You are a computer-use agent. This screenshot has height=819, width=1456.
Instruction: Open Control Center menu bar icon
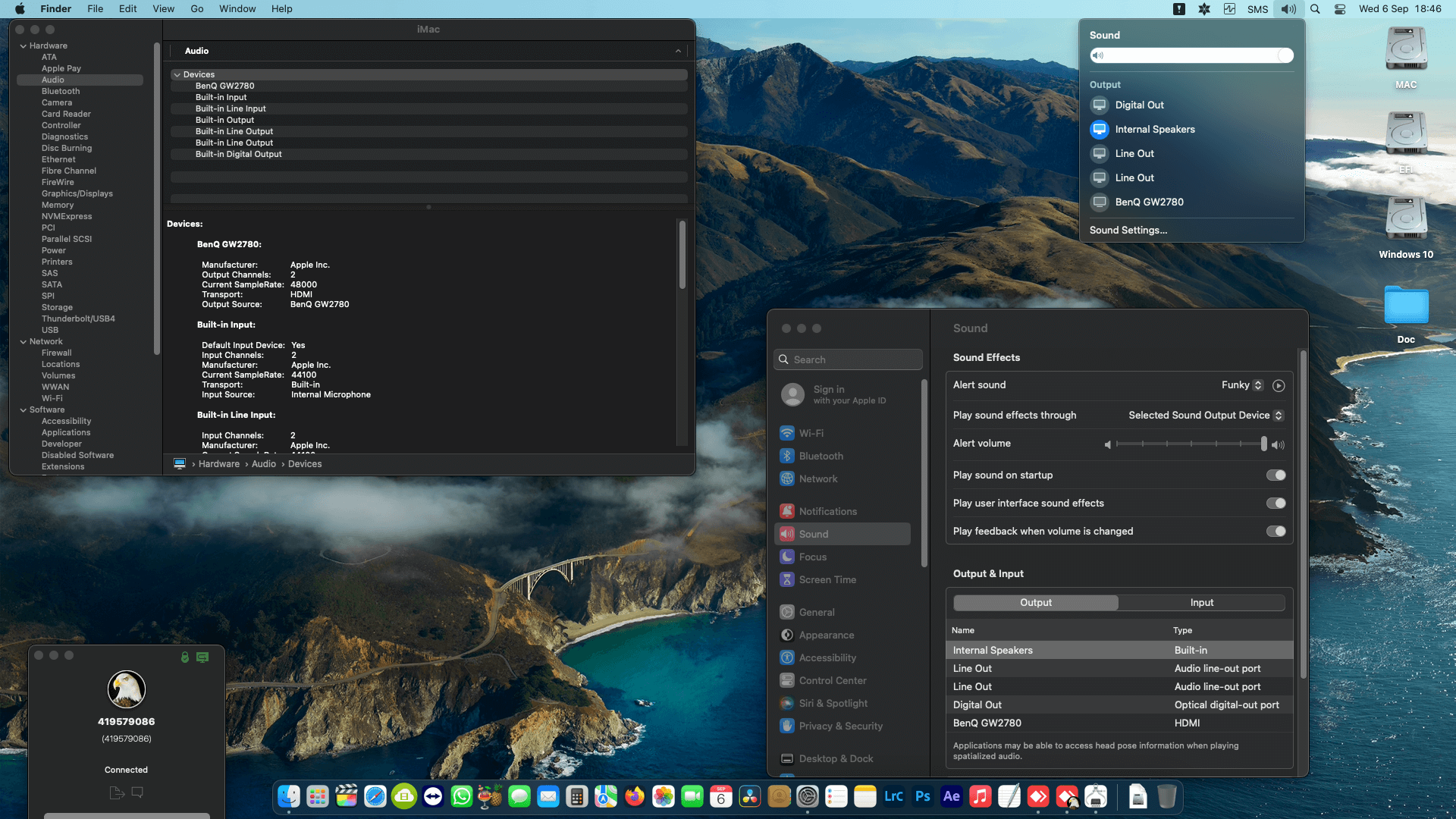point(1340,9)
